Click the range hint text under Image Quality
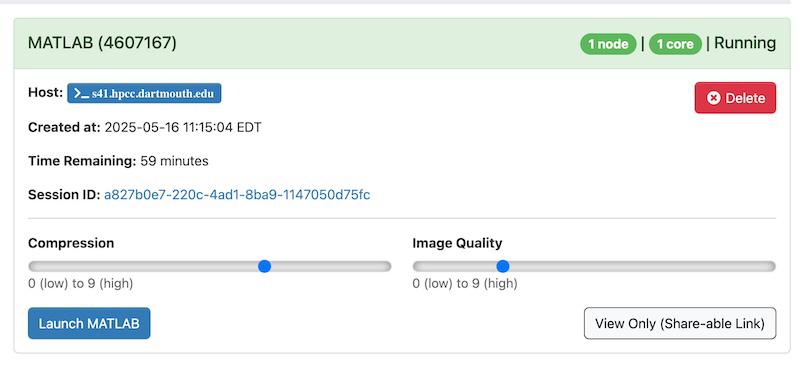The height and width of the screenshot is (370, 800). click(465, 283)
